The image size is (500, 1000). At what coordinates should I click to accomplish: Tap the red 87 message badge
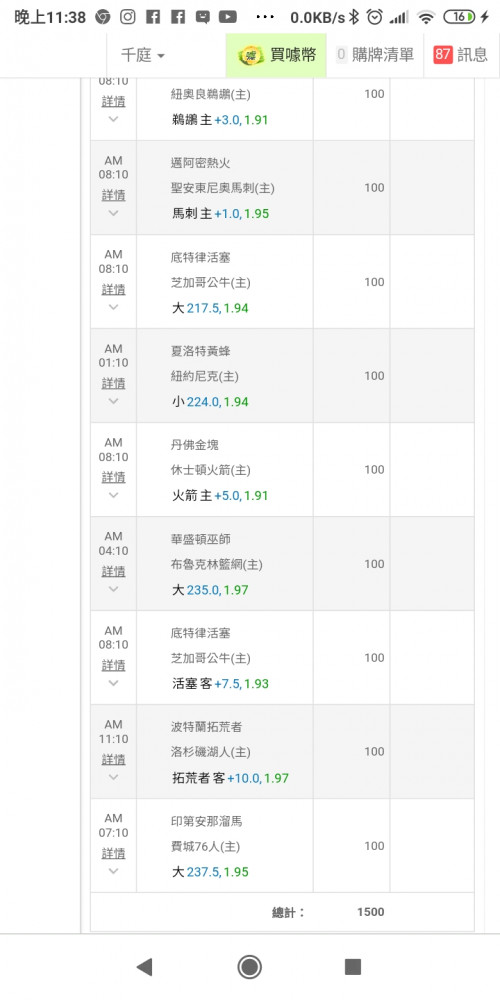[443, 55]
